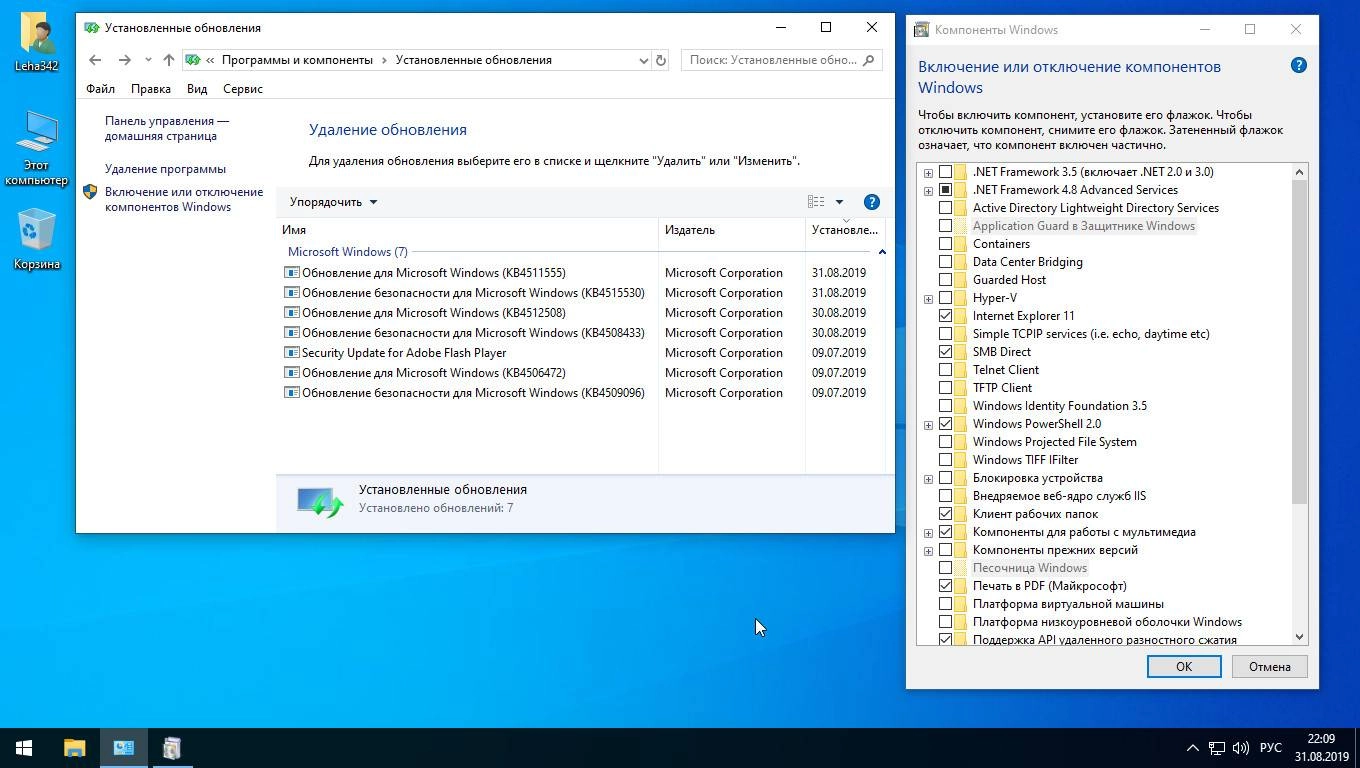Screen dimensions: 1360x768
Task: Toggle SMB Direct checkbox
Action: (x=945, y=352)
